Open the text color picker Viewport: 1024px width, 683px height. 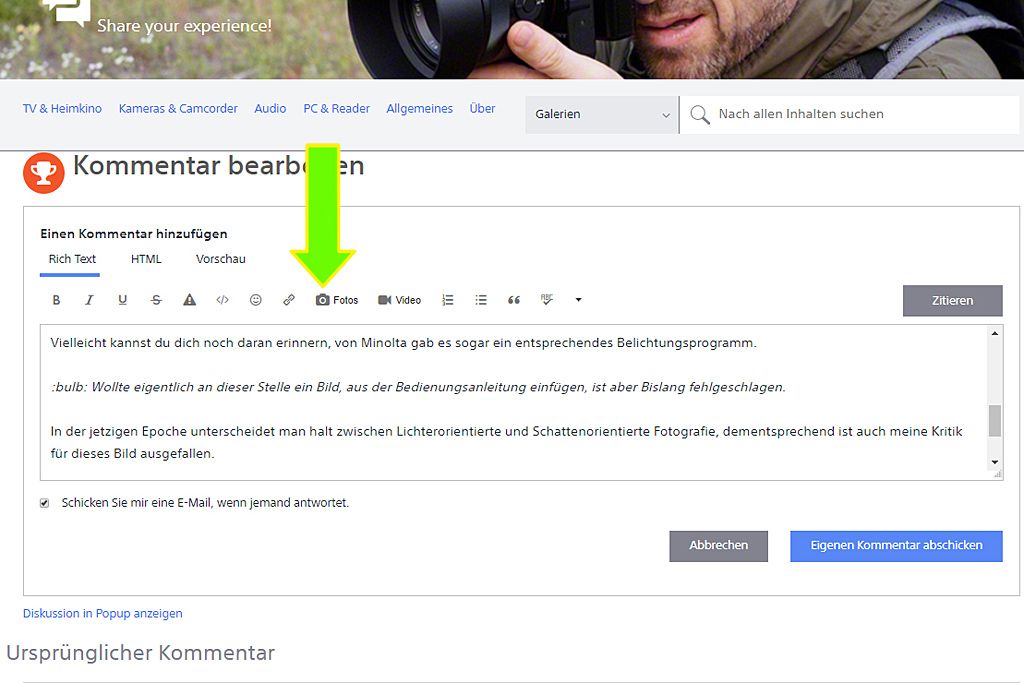coord(189,299)
